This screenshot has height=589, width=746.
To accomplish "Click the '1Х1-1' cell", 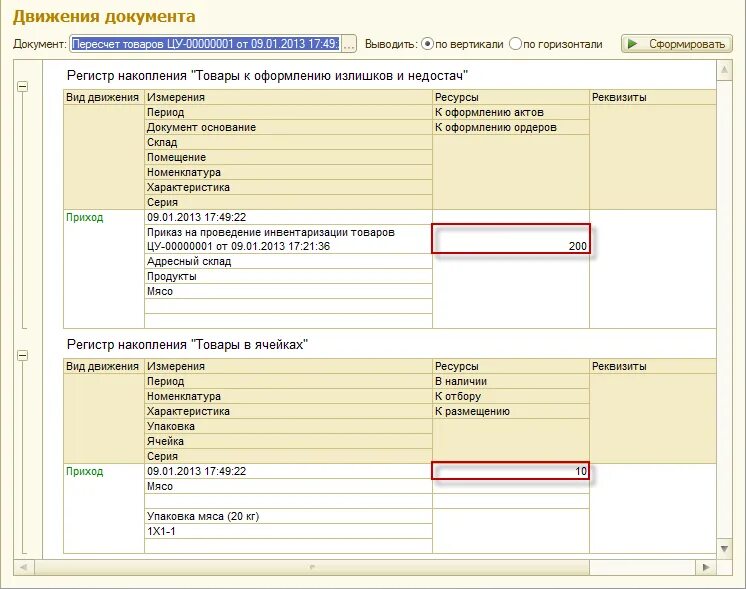I will (288, 531).
